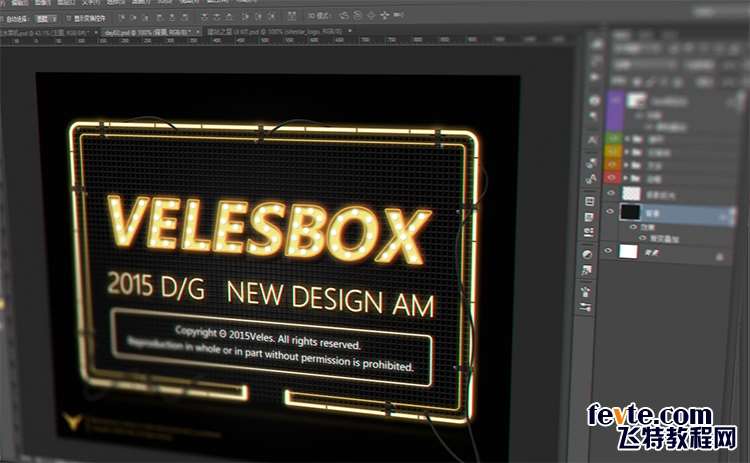750x463 pixels.
Task: Select the 3D Scale camera icon
Action: point(398,16)
